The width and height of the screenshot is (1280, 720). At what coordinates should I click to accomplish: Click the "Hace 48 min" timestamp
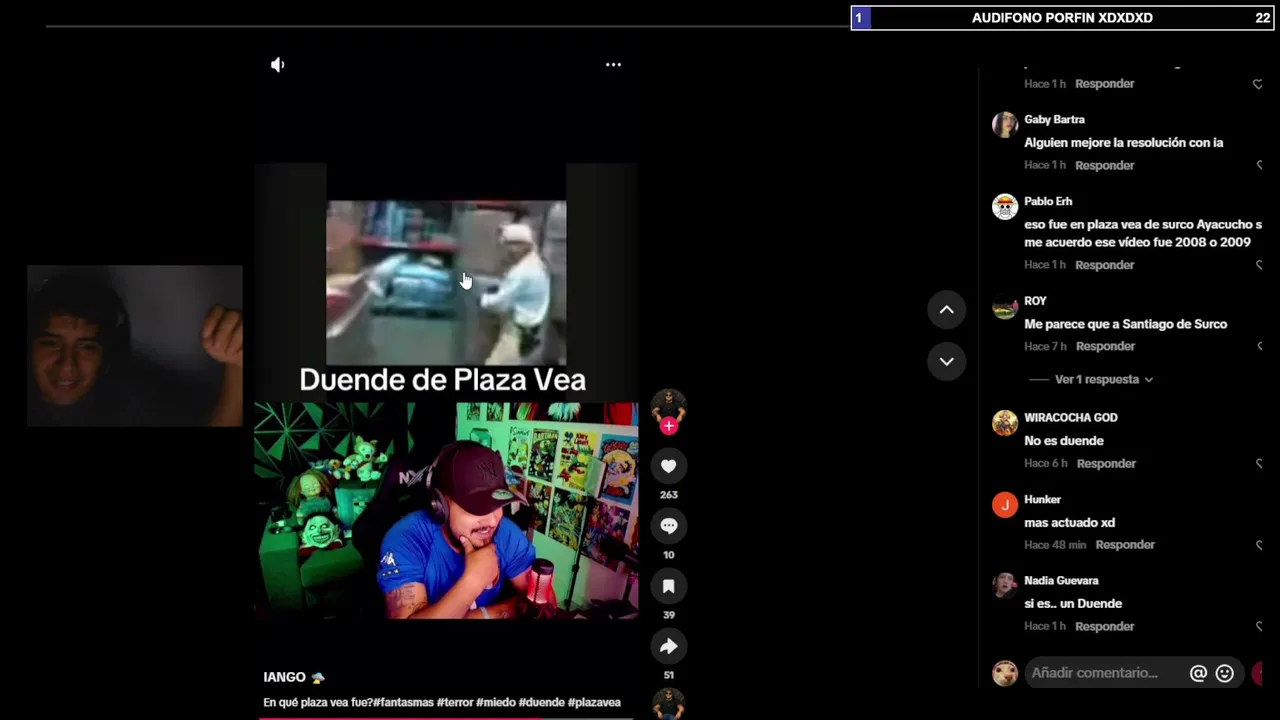1055,545
